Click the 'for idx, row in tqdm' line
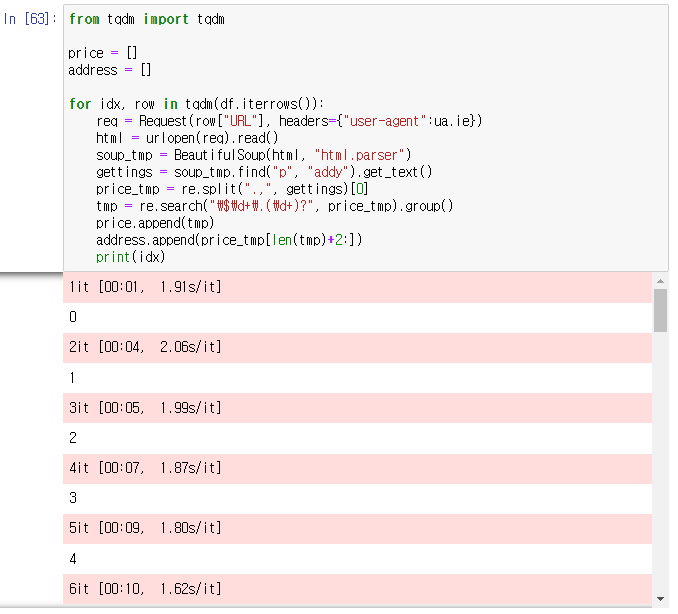The height and width of the screenshot is (614, 678). pos(196,104)
